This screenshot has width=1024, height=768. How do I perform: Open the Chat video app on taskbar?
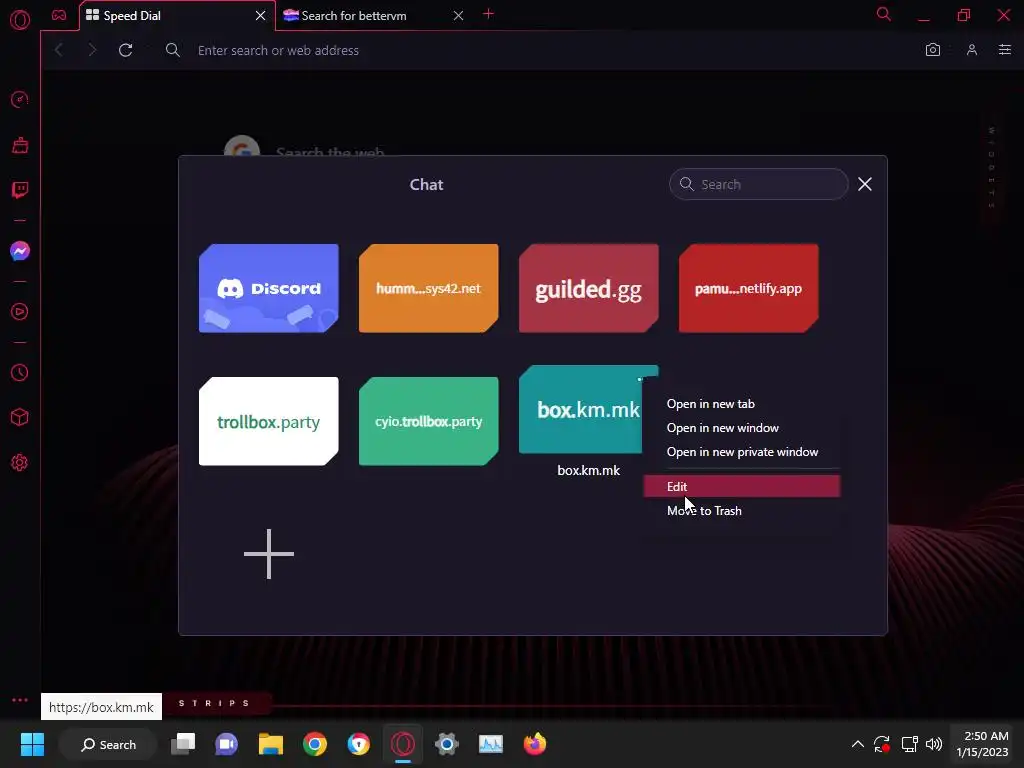(227, 744)
